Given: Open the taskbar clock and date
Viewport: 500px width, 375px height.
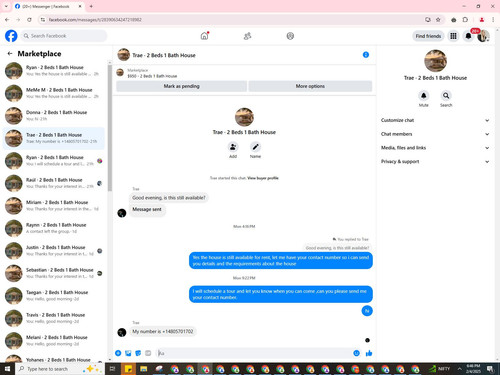Looking at the screenshot, I should tap(473, 369).
